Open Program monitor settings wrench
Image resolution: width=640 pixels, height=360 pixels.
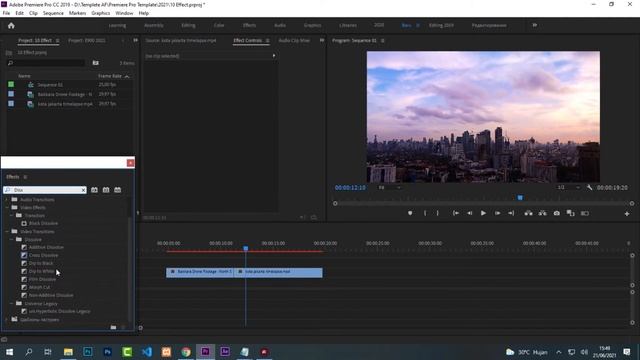[x=589, y=187]
